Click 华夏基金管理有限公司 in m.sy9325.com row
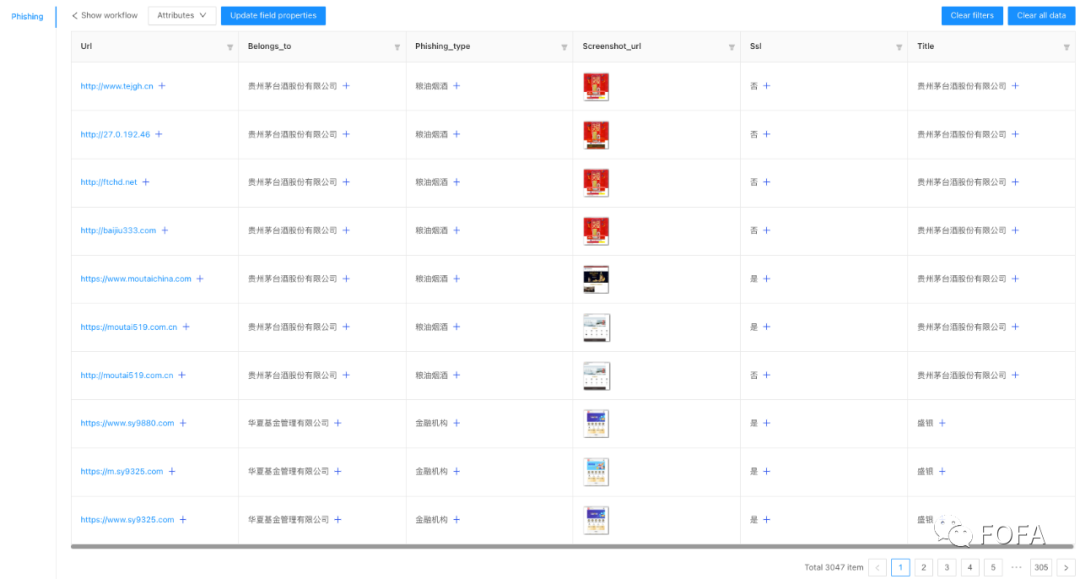The height and width of the screenshot is (579, 1080). 288,472
